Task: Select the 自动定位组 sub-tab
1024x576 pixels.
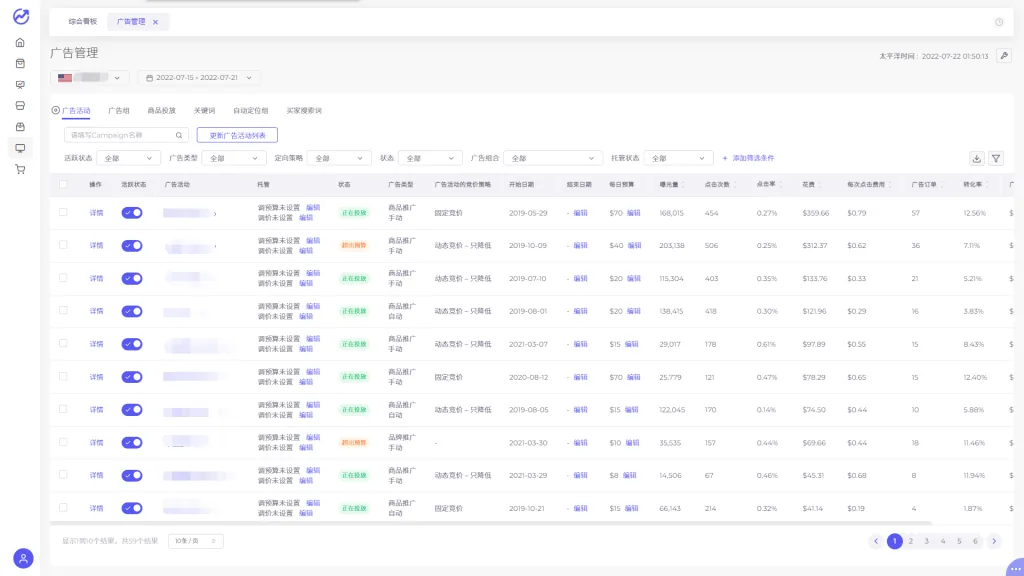Action: (251, 110)
